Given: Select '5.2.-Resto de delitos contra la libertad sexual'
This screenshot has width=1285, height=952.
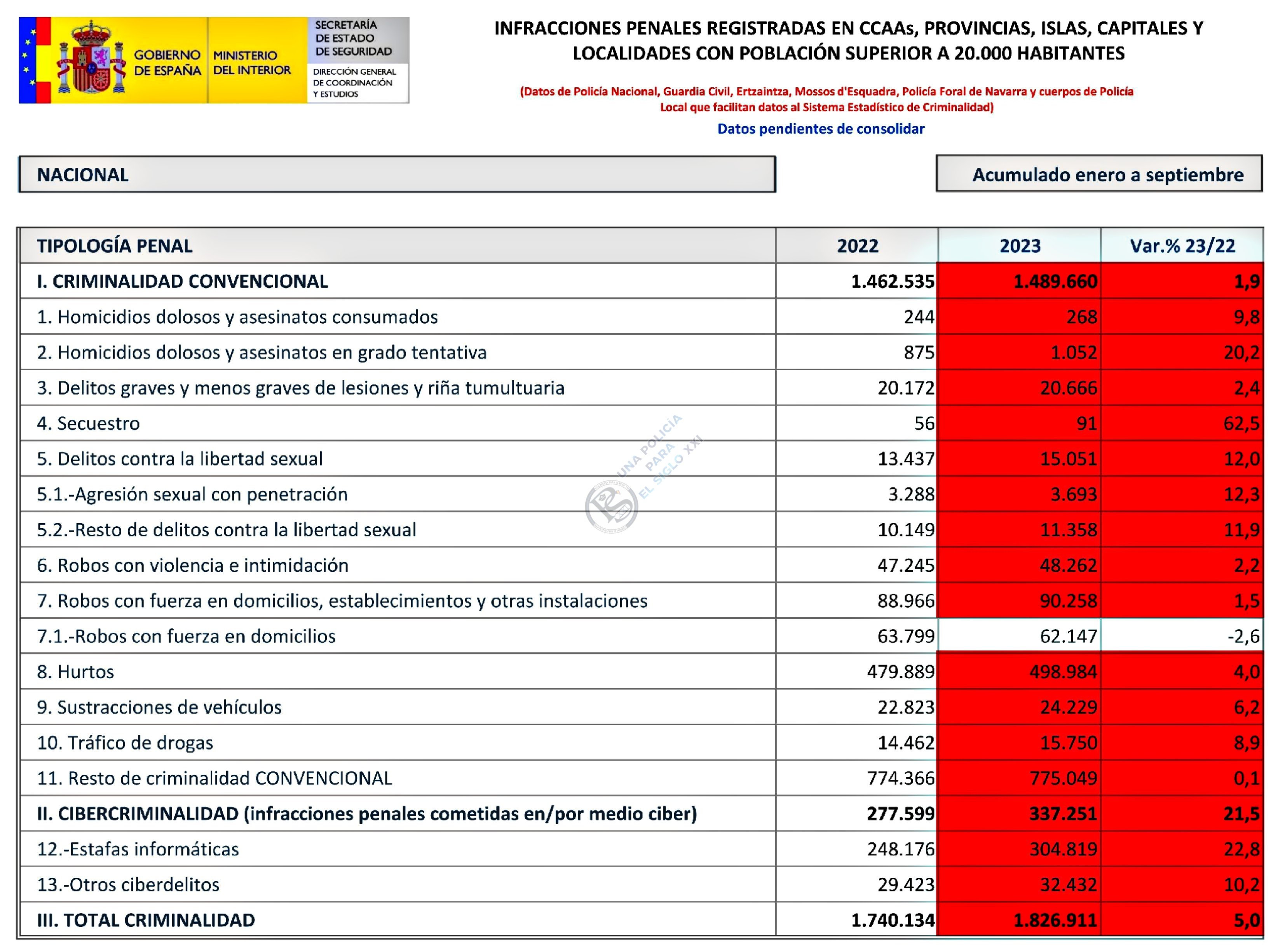Looking at the screenshot, I should click(x=226, y=530).
